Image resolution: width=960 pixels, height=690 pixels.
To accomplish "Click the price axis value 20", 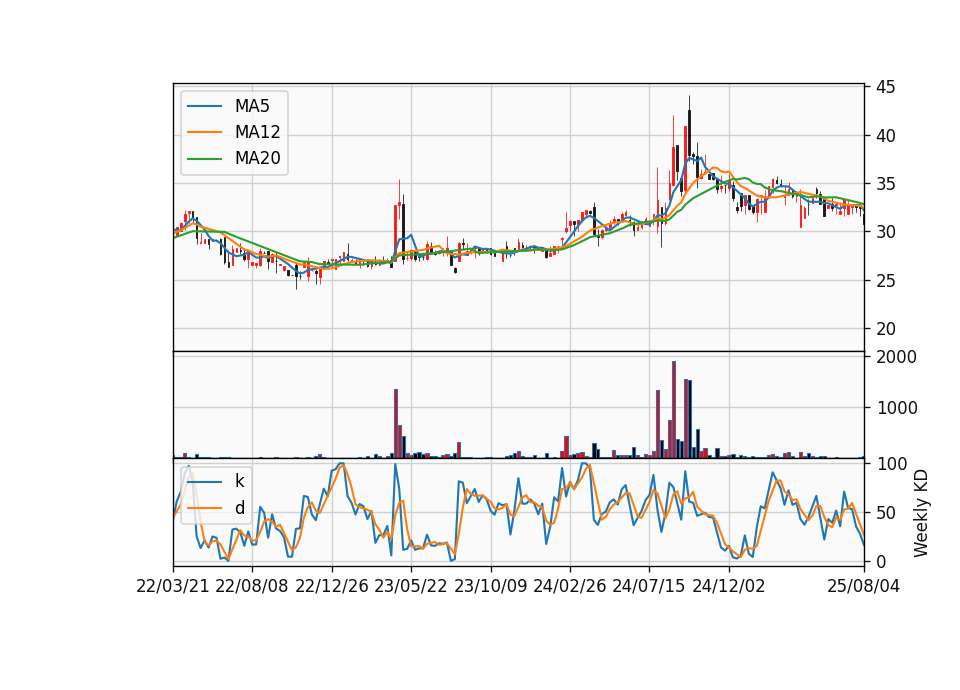I will coord(885,329).
